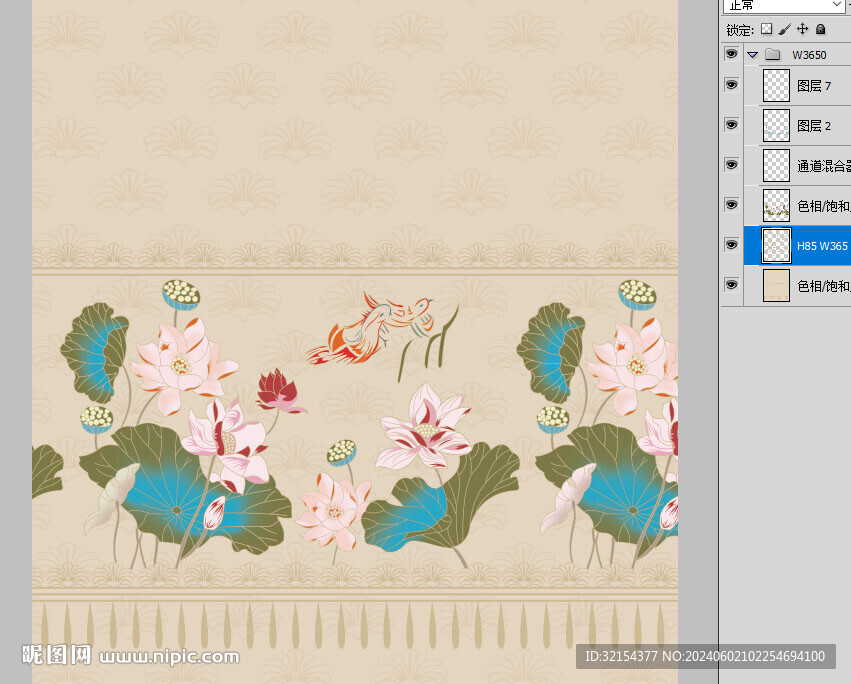Click the W3650 group folder icon
The image size is (851, 684).
point(772,55)
